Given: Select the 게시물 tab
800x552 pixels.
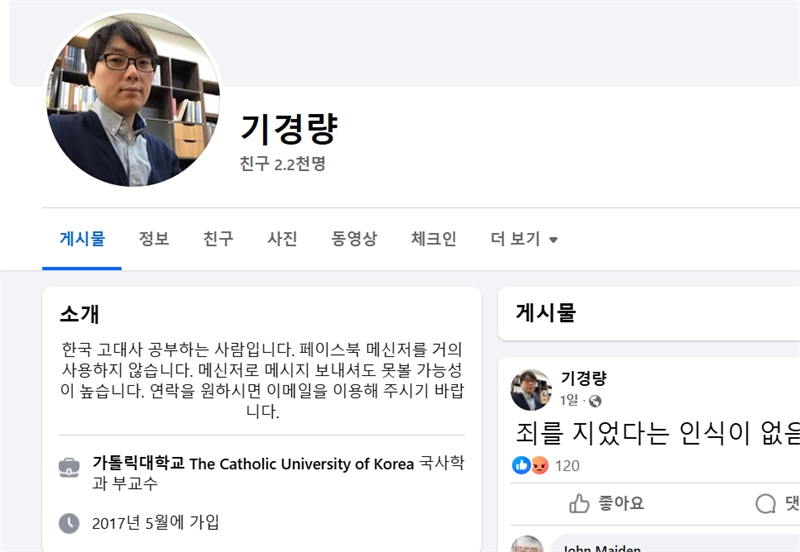Looking at the screenshot, I should point(82,239).
